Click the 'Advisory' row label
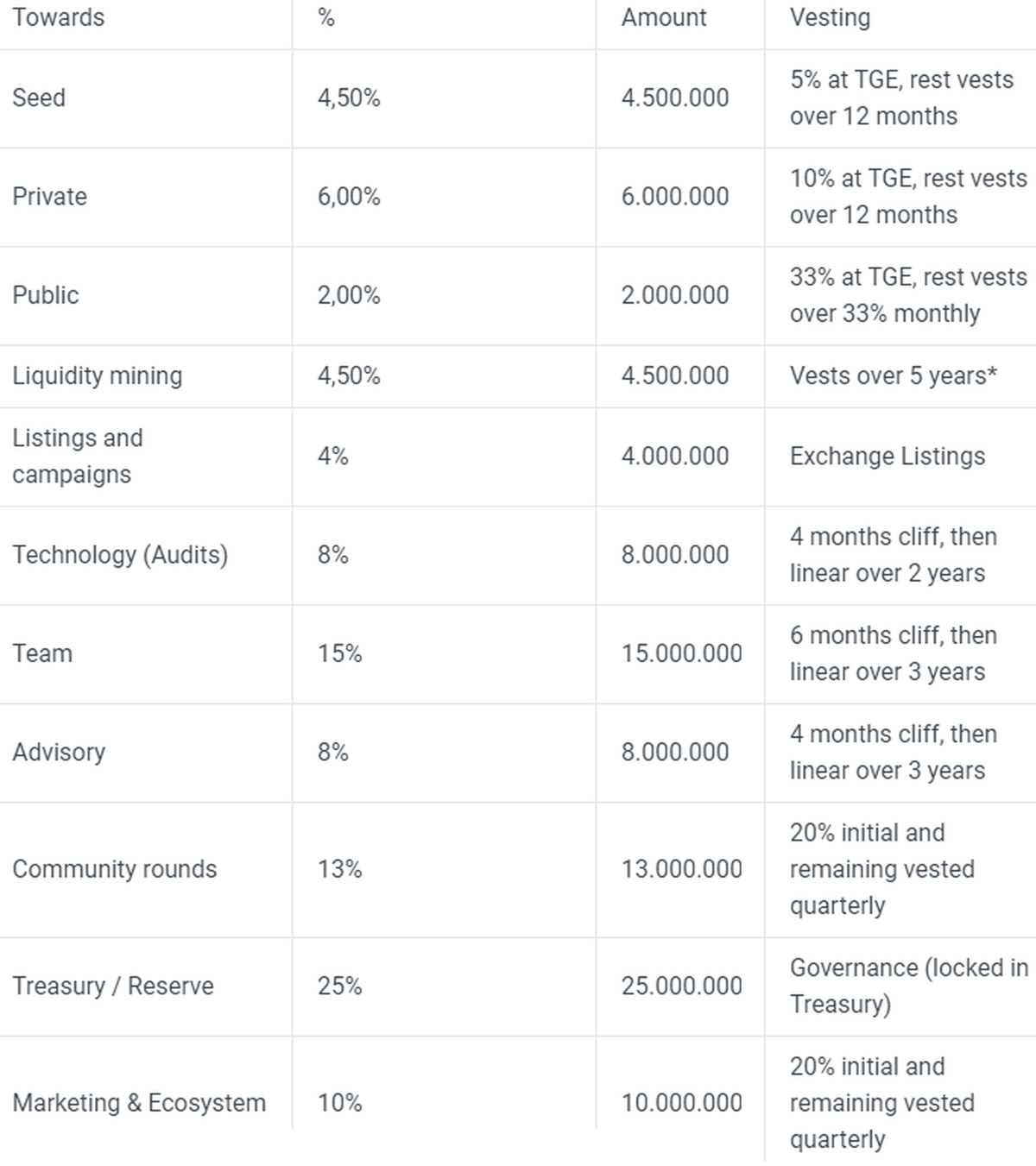 pos(59,752)
